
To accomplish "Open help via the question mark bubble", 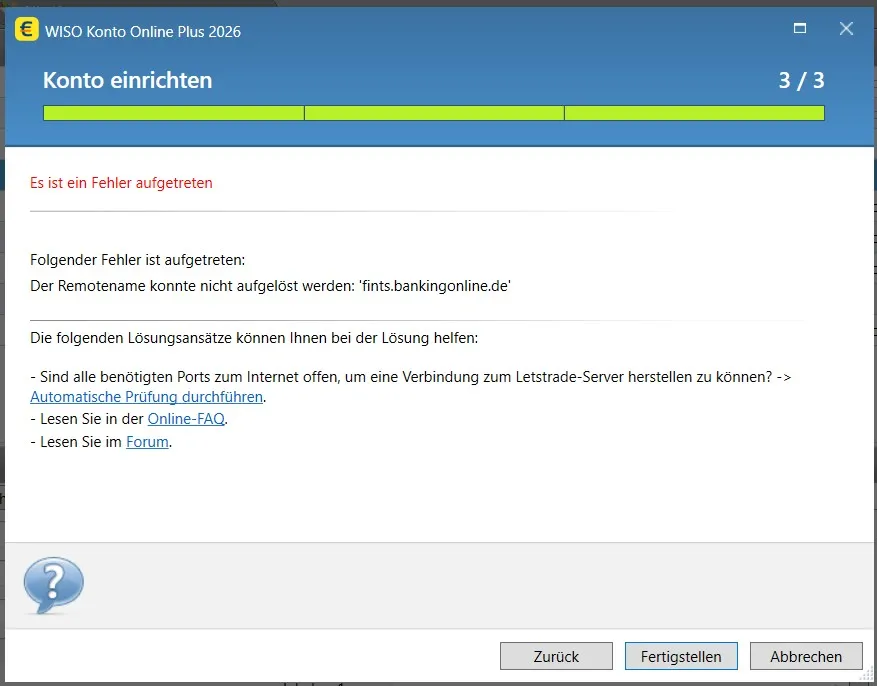I will click(53, 585).
